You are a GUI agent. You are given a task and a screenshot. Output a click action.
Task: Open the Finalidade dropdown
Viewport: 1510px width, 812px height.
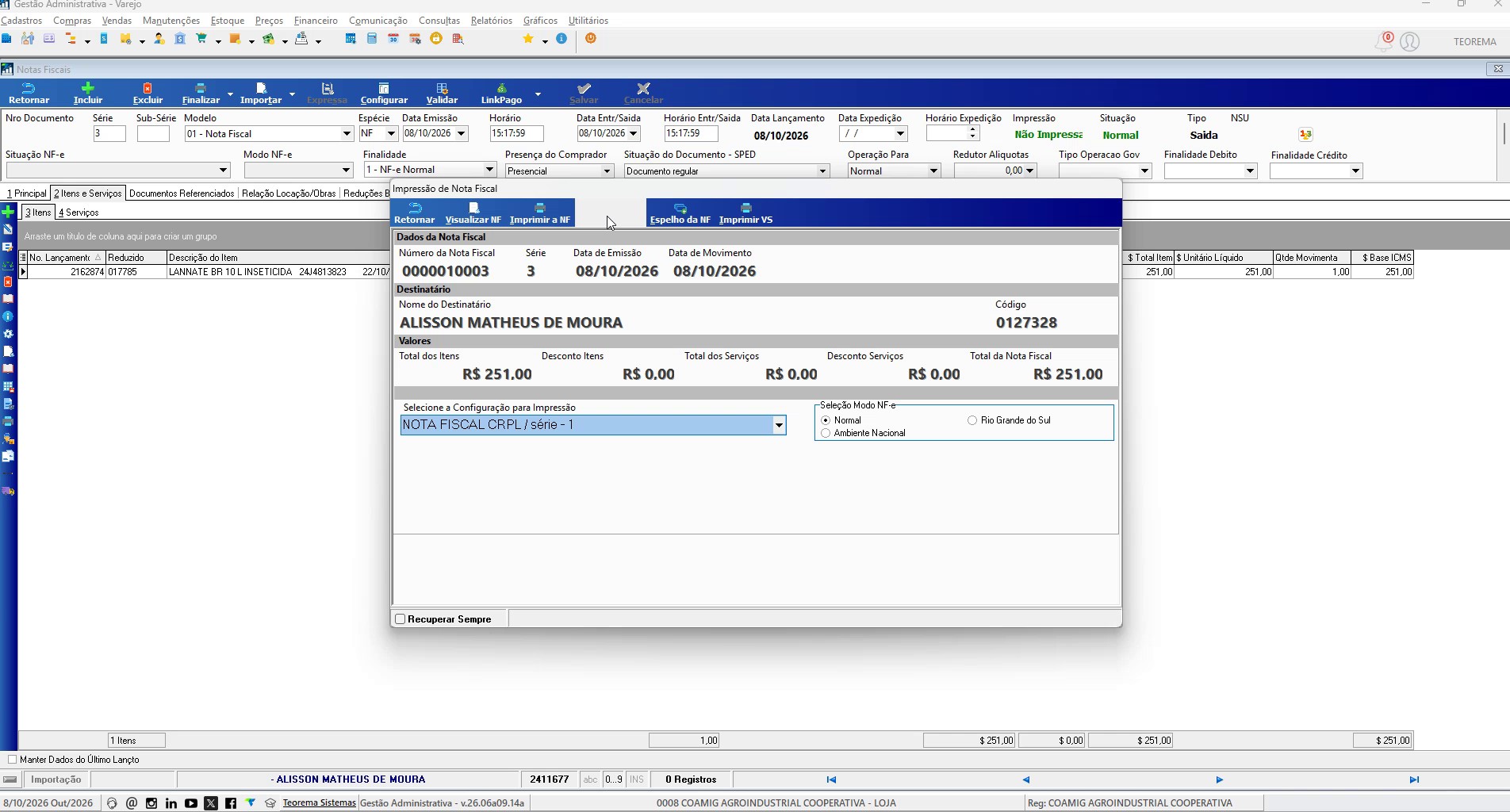tap(489, 170)
